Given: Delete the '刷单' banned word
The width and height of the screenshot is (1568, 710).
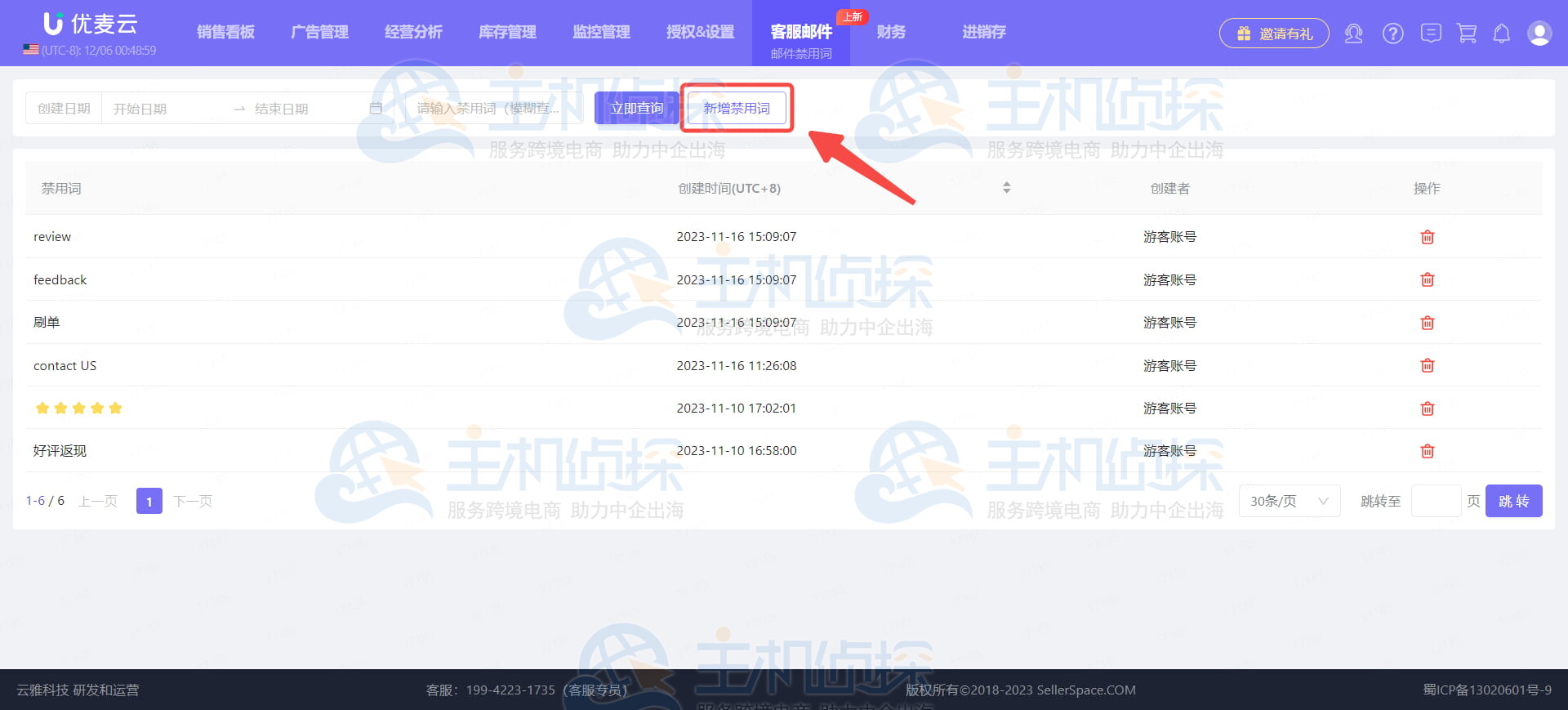Looking at the screenshot, I should tap(1427, 323).
